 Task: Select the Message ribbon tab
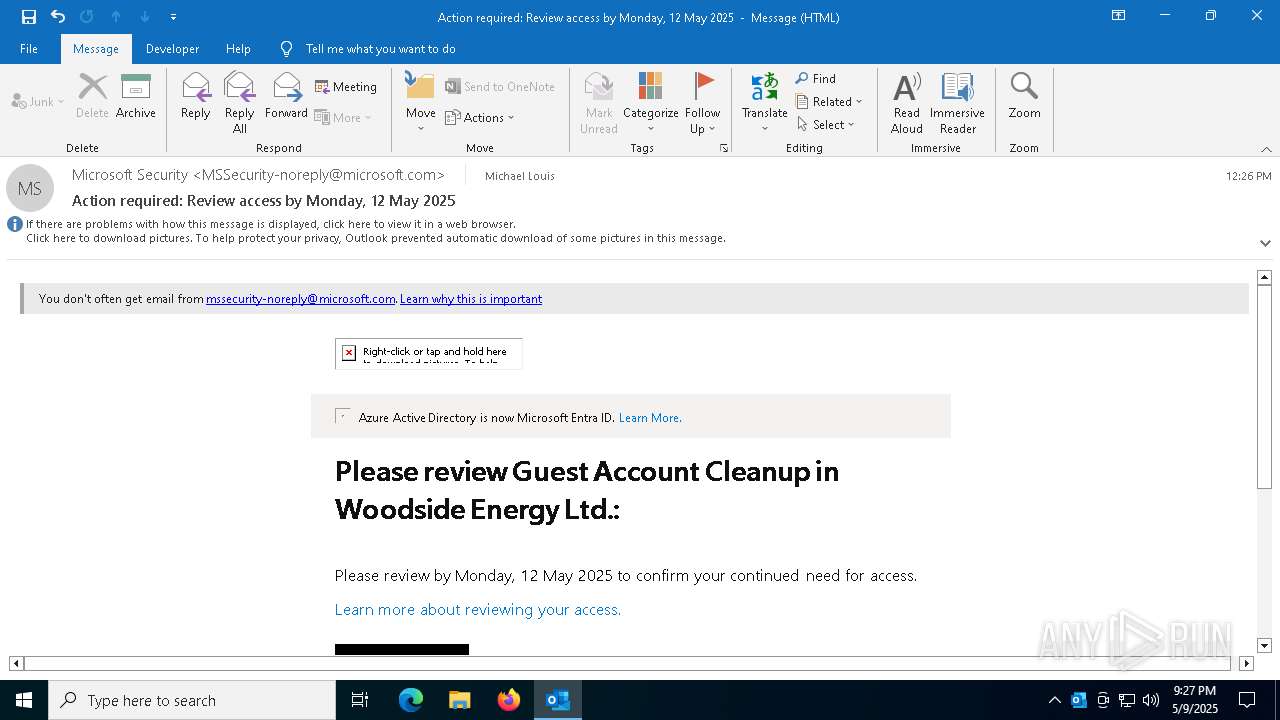[x=96, y=49]
